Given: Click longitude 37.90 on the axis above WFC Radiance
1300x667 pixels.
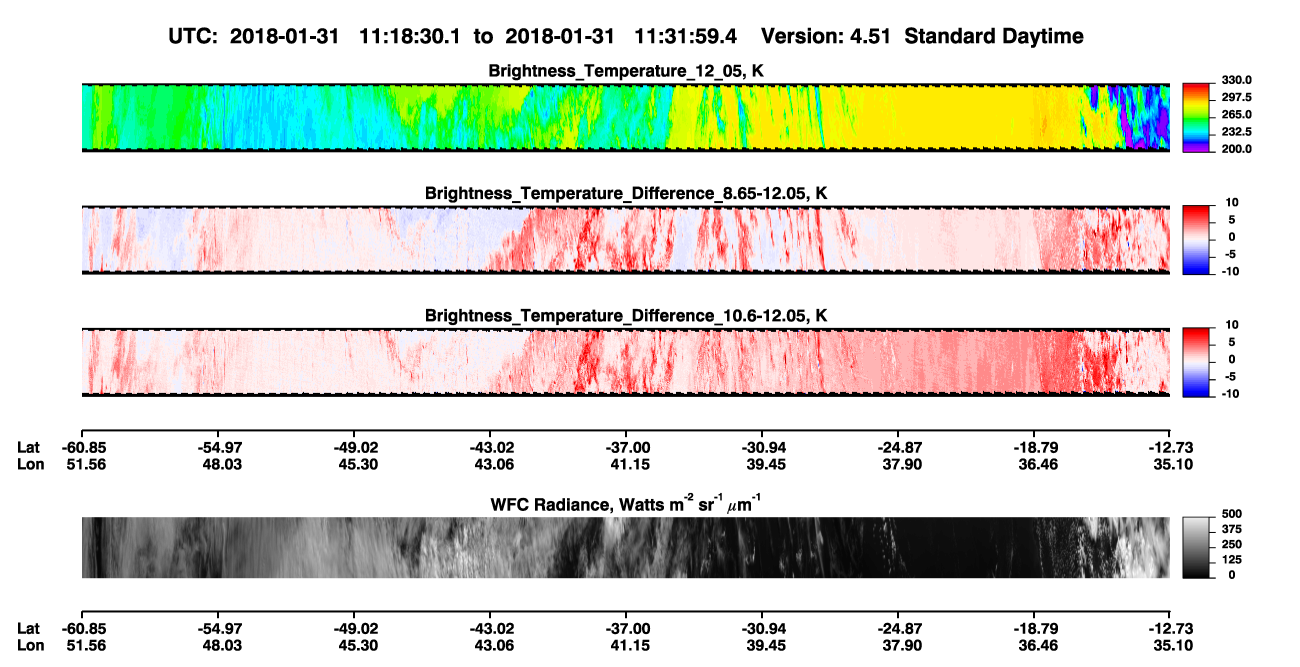Looking at the screenshot, I should [x=899, y=463].
